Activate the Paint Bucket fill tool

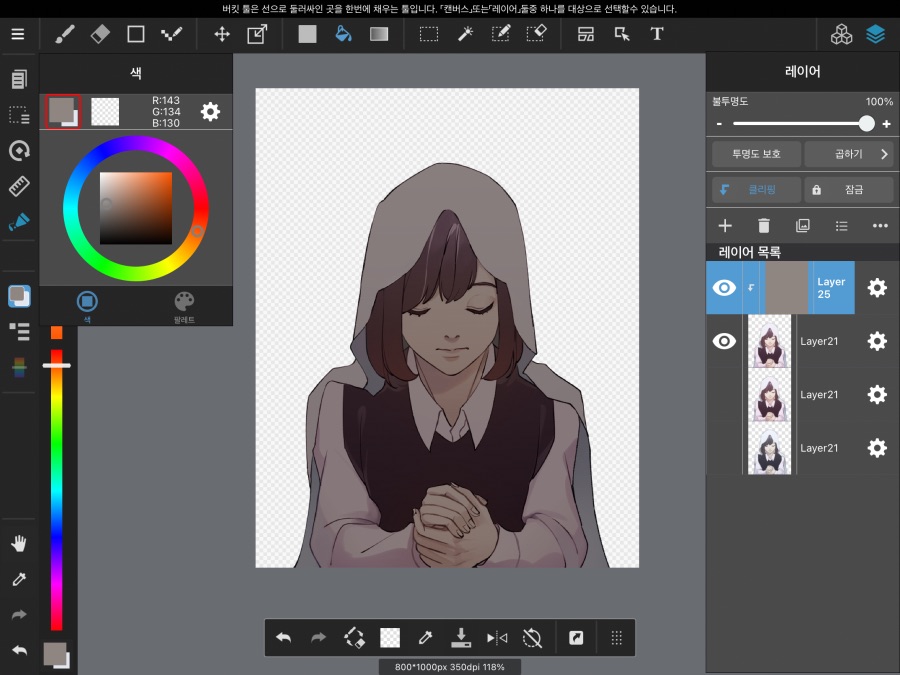click(343, 33)
